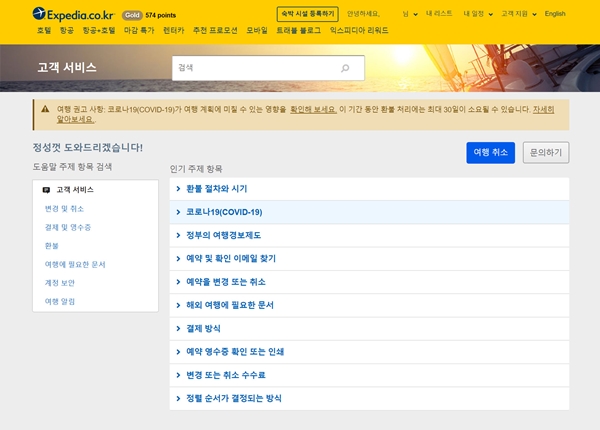Click the 숙박 시설 등록하기 button
Viewport: 600px width, 430px height.
point(307,14)
